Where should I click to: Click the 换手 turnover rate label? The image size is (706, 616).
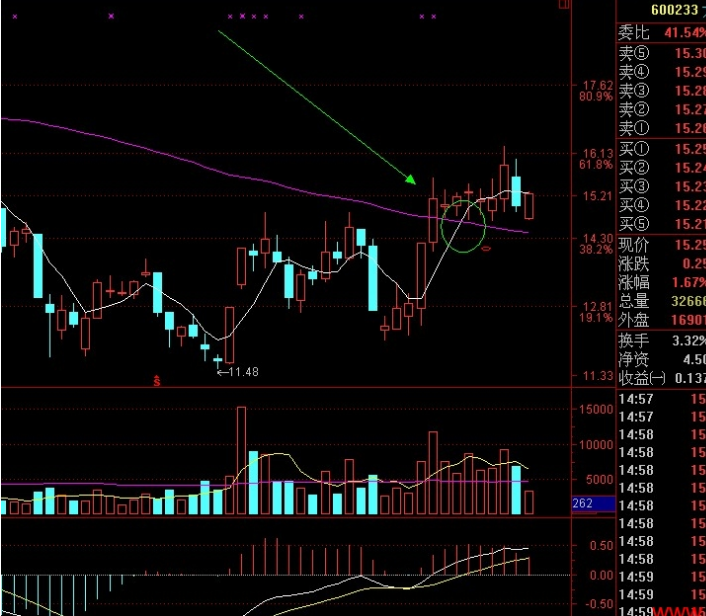[x=634, y=341]
